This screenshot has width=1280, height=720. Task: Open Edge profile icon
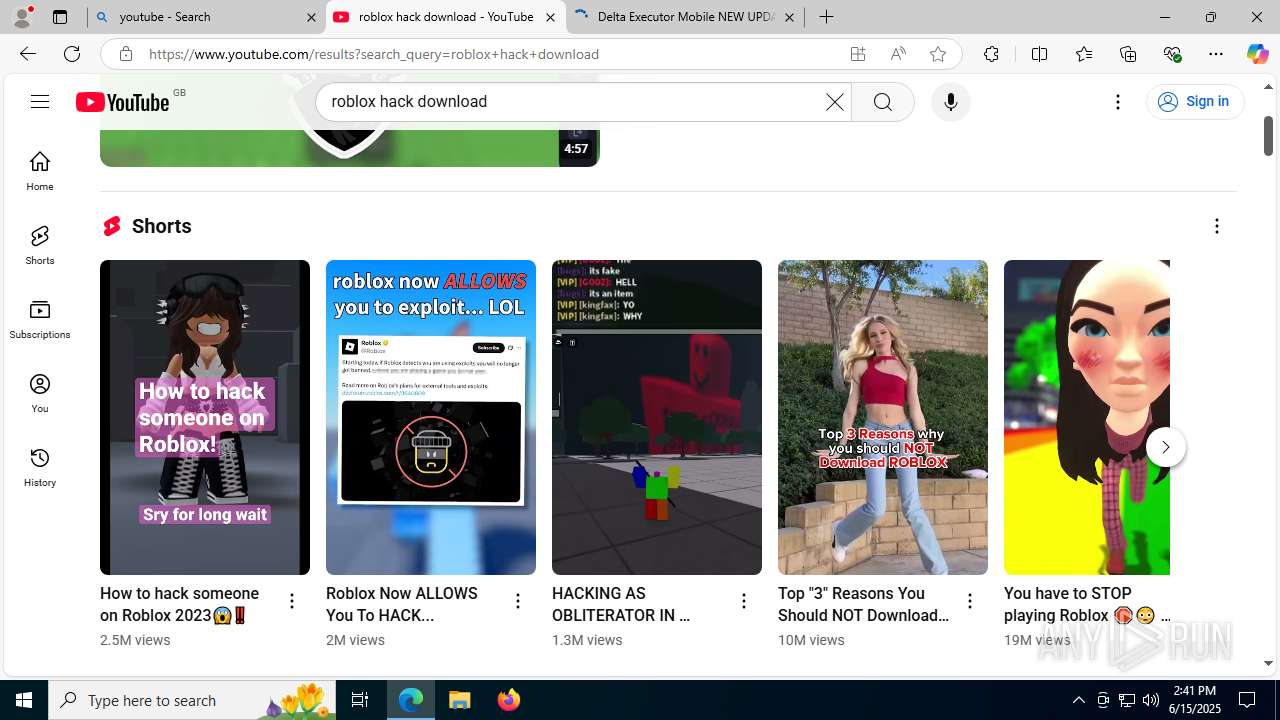tap(23, 16)
